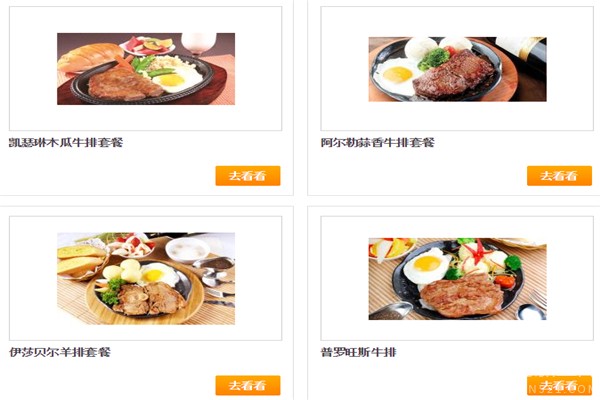Click the 普罗旺斯牛排 title link
The image size is (600, 400).
(358, 352)
